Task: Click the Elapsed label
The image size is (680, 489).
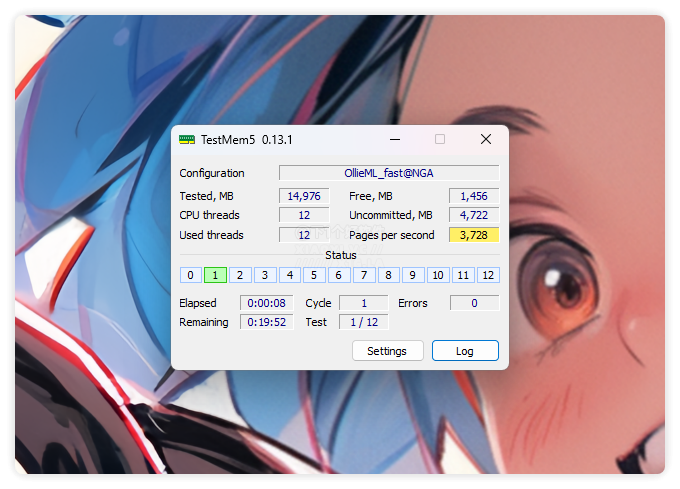Action: tap(198, 303)
